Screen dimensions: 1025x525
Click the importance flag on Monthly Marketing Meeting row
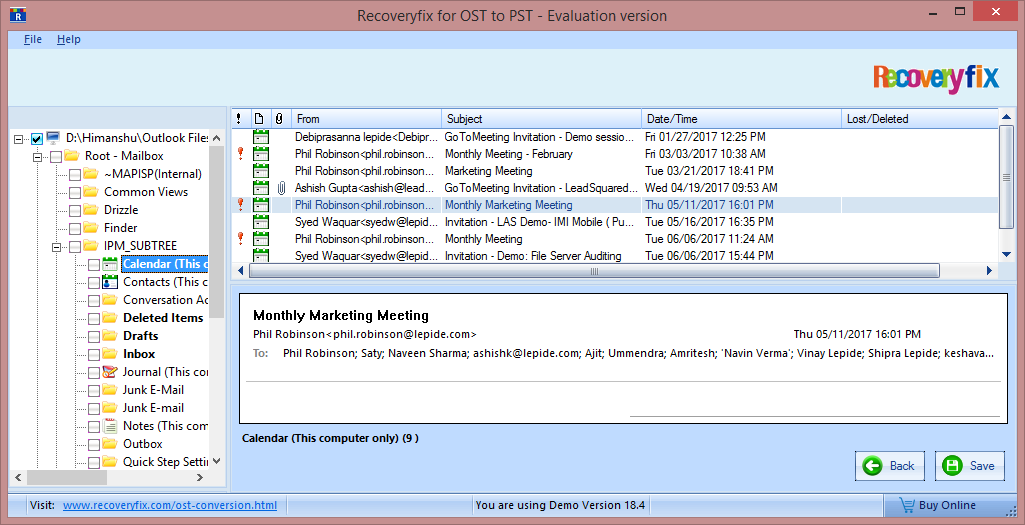(x=240, y=205)
